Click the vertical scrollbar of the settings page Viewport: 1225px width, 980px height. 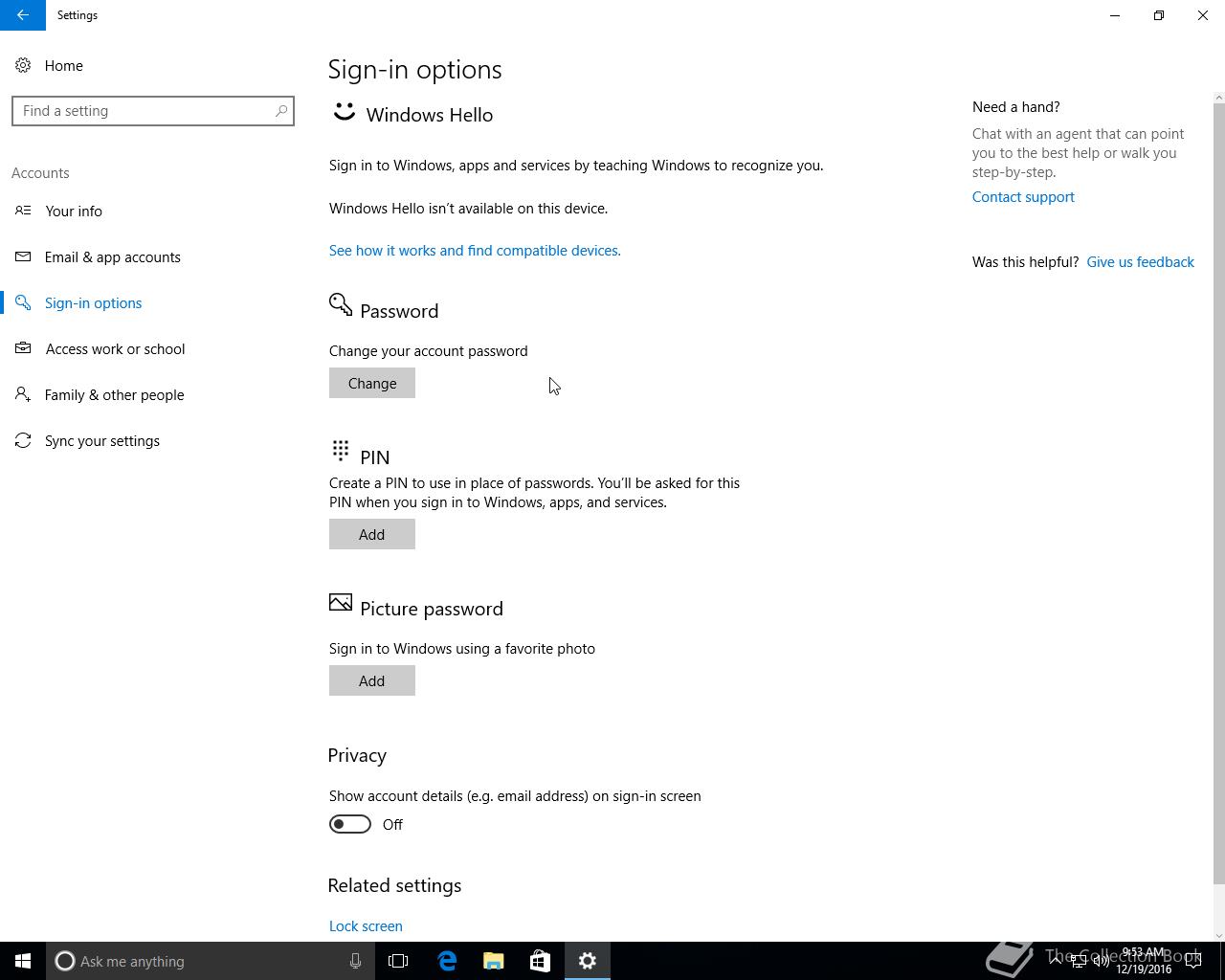click(1218, 494)
